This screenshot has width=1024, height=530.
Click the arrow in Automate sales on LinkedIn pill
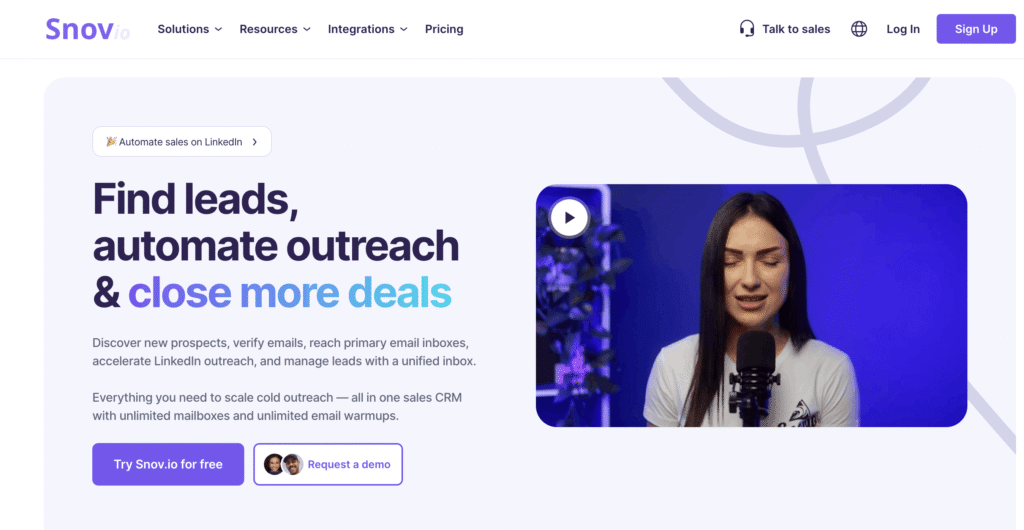[255, 142]
